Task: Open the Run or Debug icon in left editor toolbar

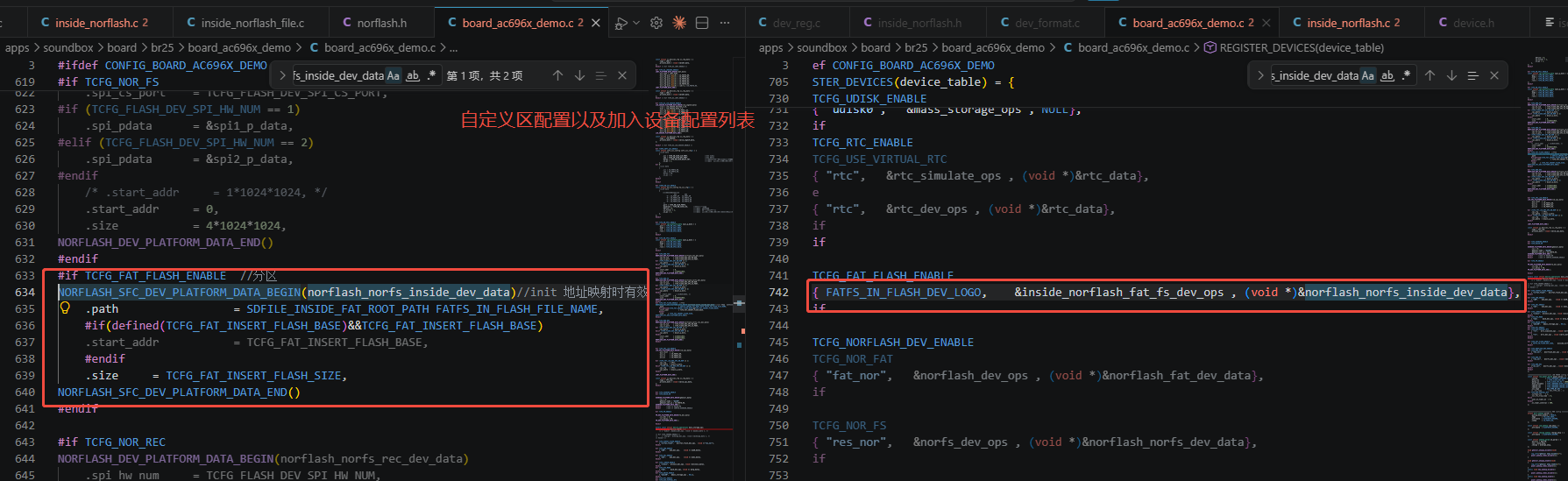Action: click(621, 23)
